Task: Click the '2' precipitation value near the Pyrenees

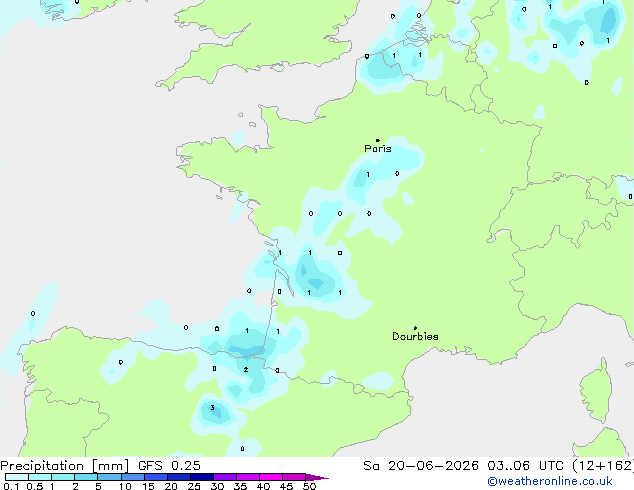Action: tap(246, 370)
